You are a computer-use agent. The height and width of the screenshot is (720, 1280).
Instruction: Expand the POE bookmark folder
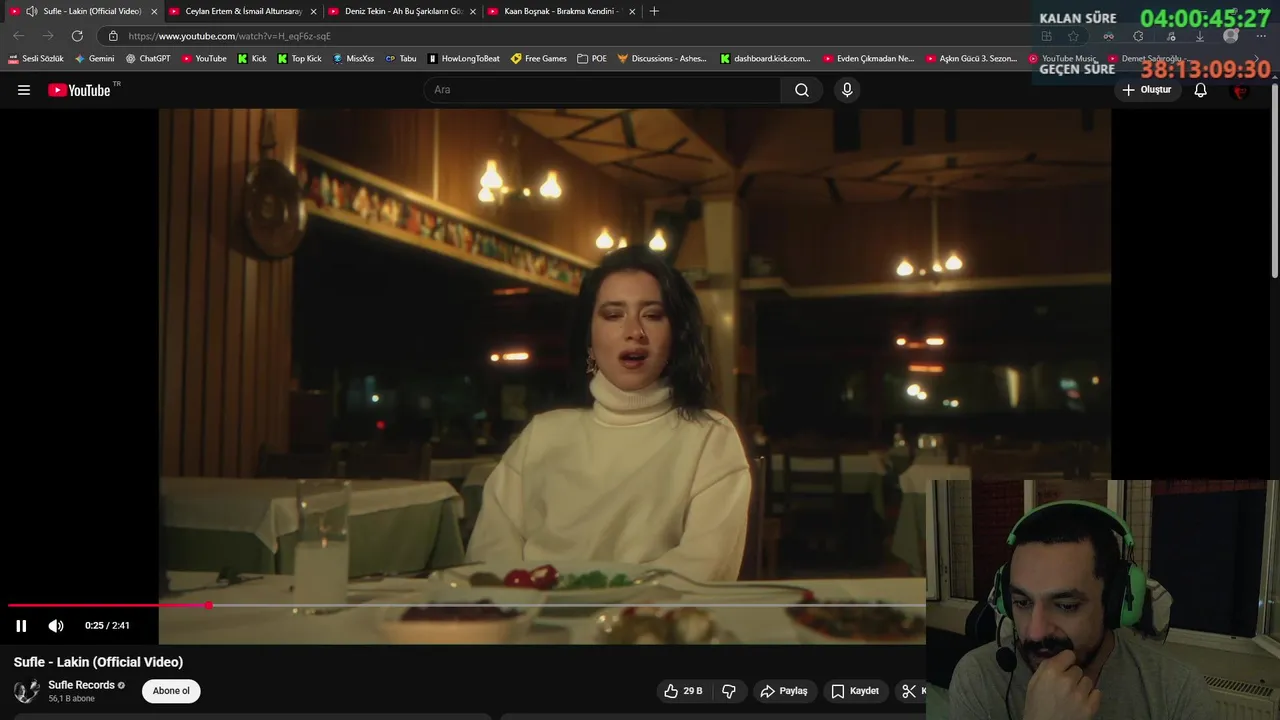[x=592, y=59]
